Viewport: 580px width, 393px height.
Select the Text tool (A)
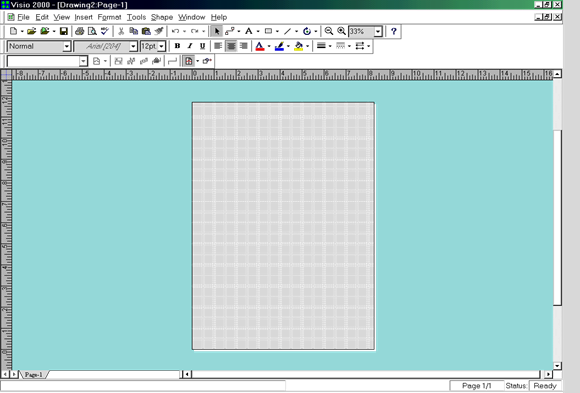pyautogui.click(x=249, y=31)
